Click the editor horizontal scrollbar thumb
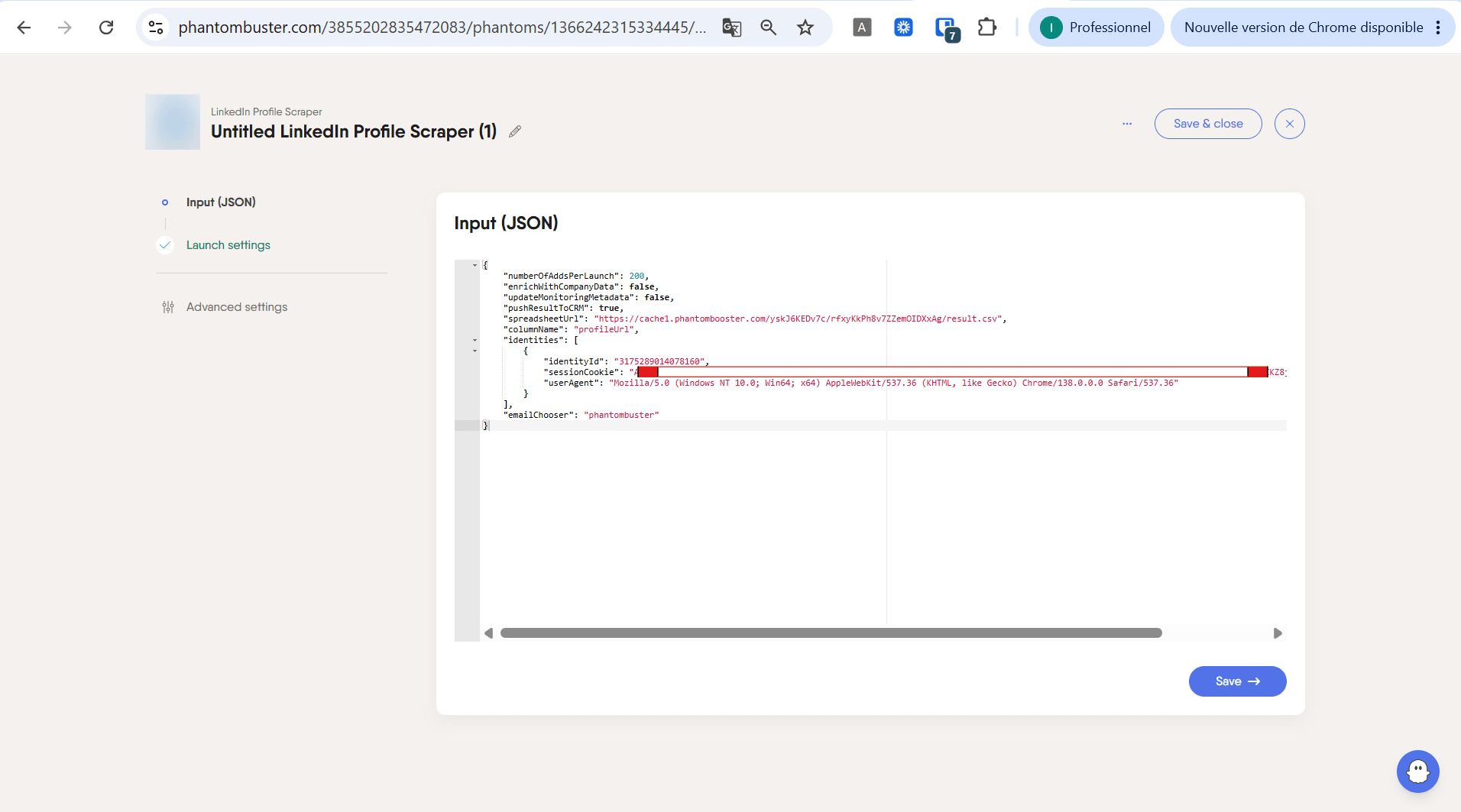1461x812 pixels. (831, 633)
